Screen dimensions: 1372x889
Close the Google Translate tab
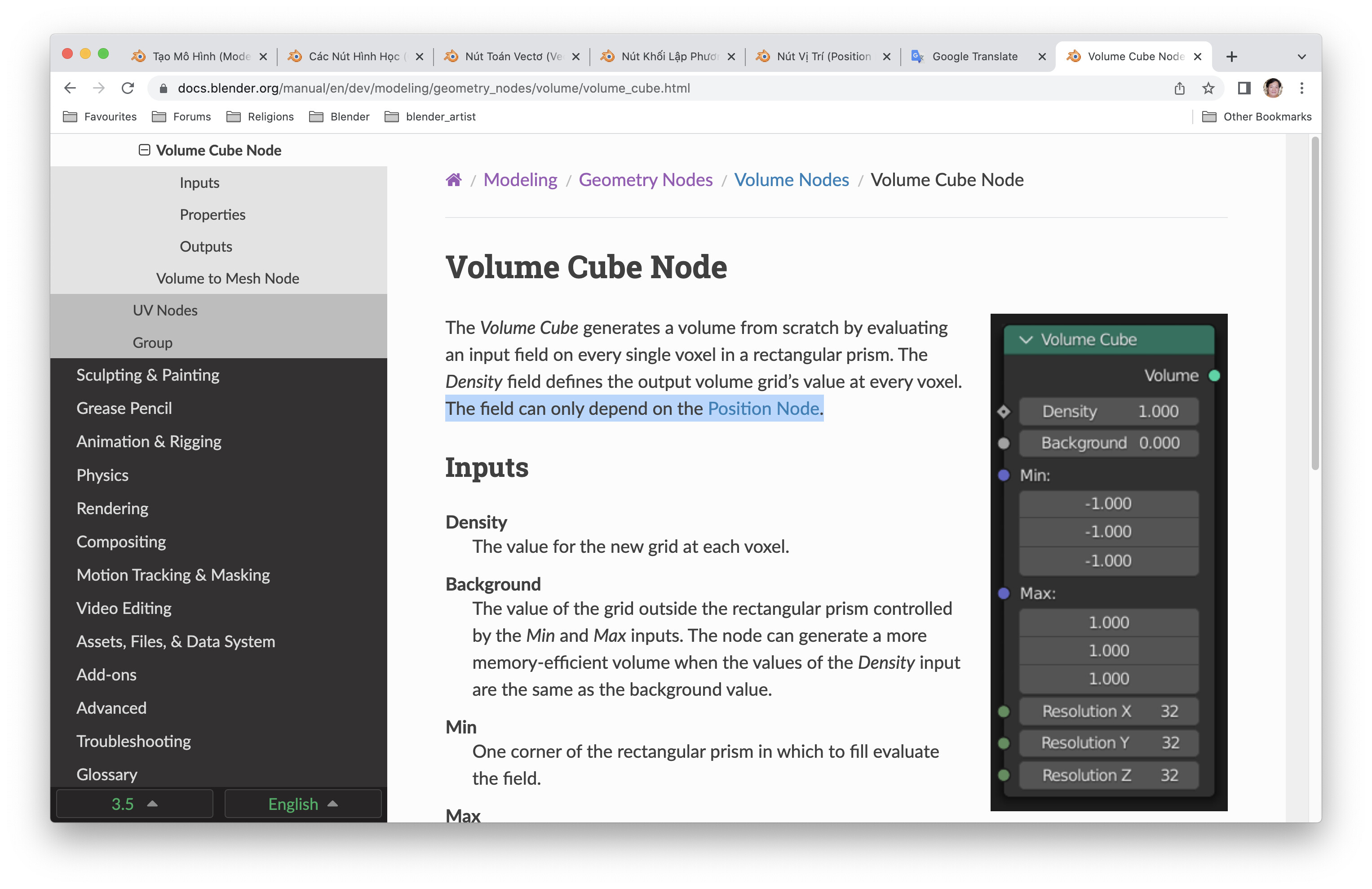pos(1042,57)
